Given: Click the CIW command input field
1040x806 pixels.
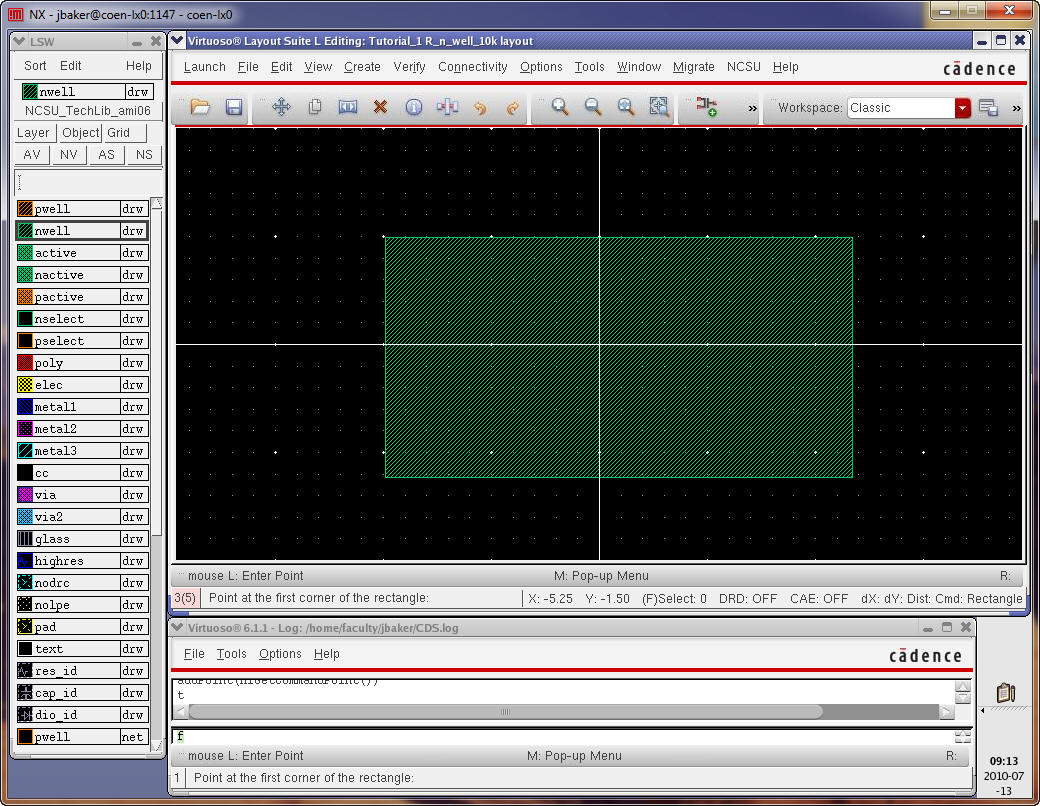Looking at the screenshot, I should [x=560, y=736].
